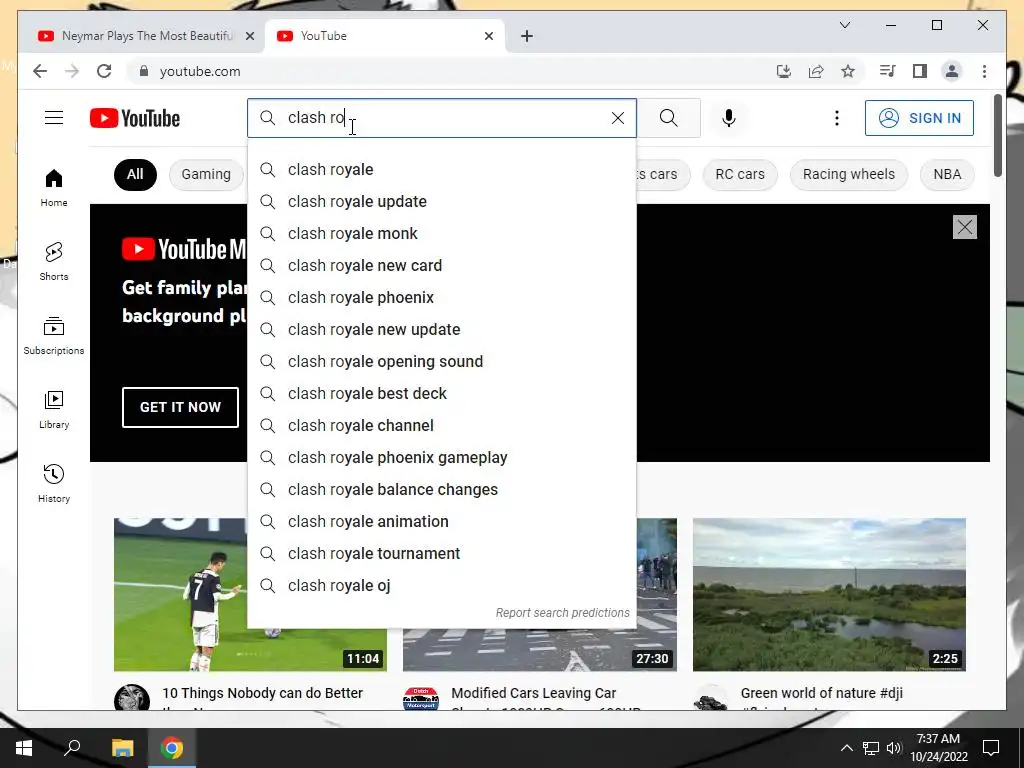Click the youtube.com address bar
This screenshot has width=1024, height=768.
451,71
